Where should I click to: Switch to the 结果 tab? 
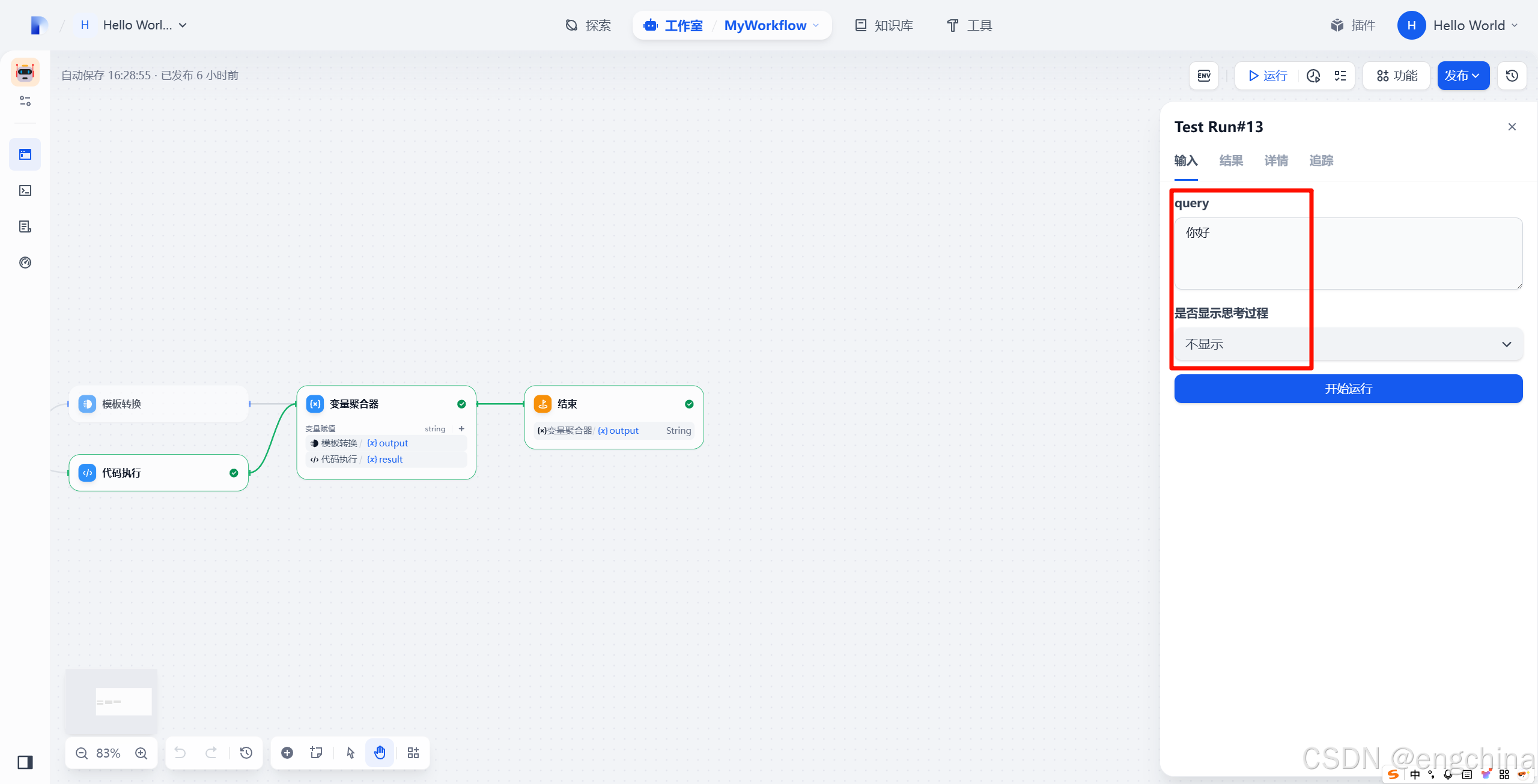1231,161
